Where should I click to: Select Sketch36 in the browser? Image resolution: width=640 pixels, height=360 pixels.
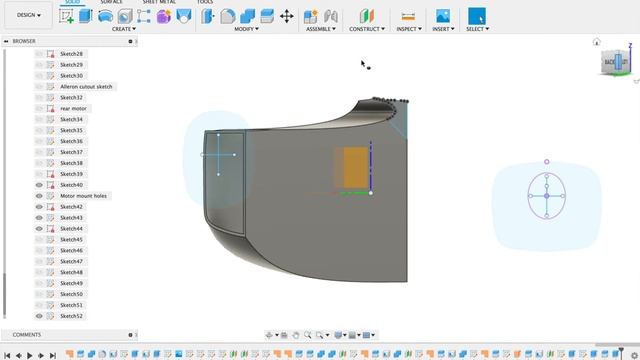(x=71, y=141)
